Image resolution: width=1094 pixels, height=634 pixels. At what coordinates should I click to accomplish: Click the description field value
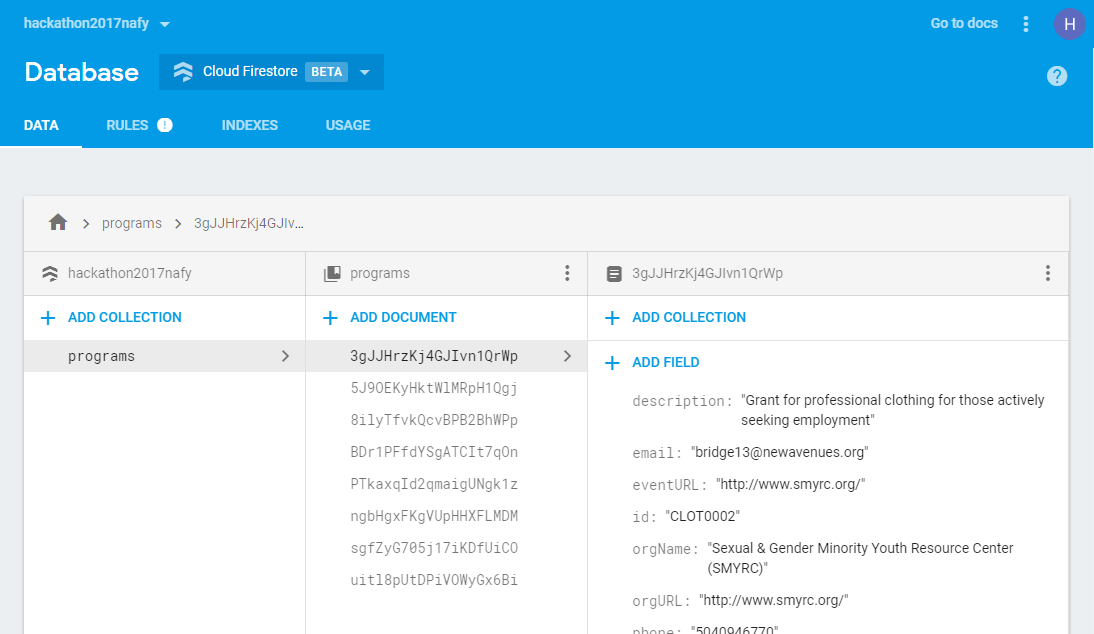[892, 410]
